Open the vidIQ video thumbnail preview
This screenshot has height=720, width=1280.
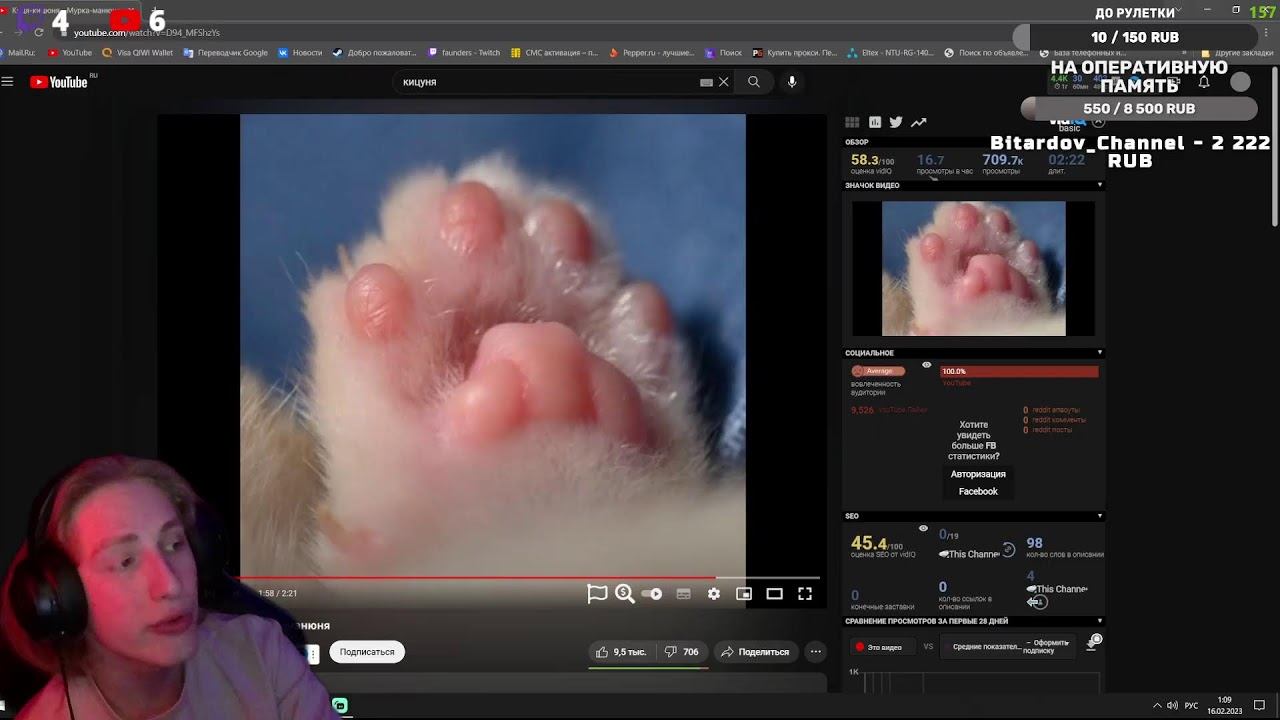[974, 268]
